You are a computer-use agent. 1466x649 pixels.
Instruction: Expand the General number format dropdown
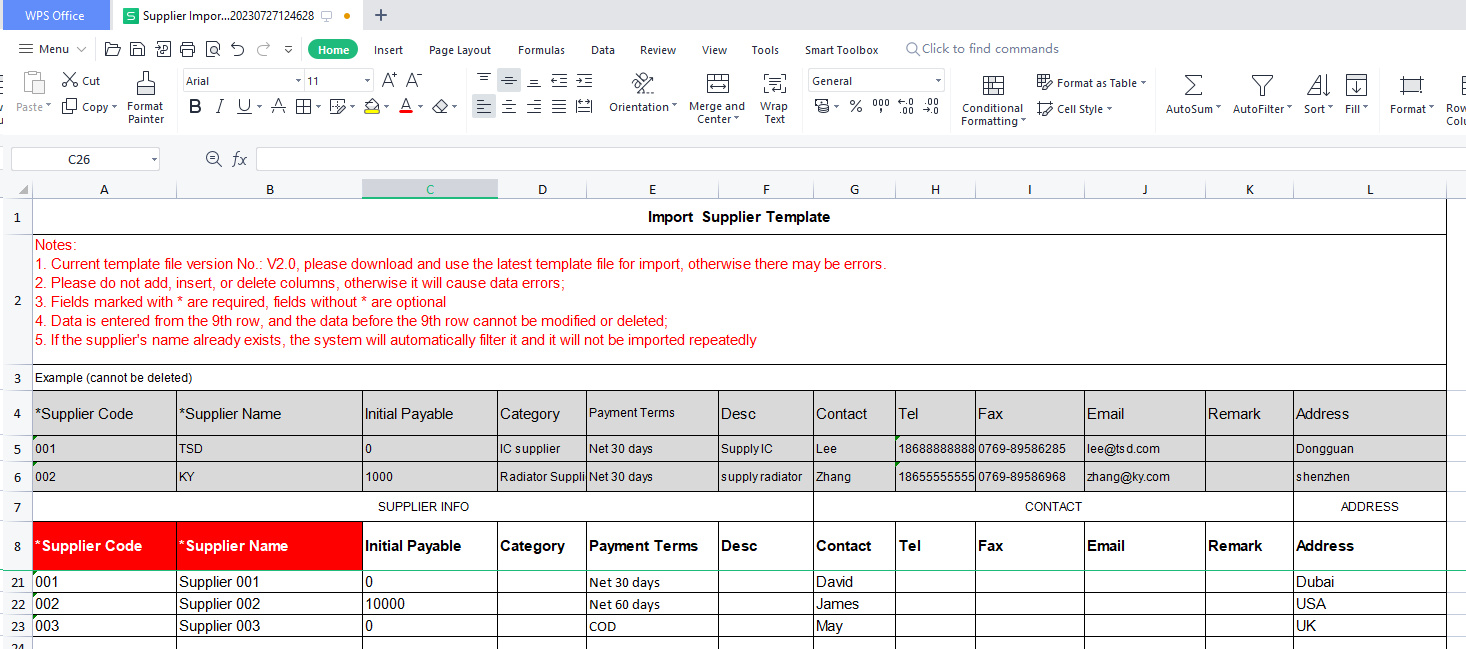click(938, 81)
